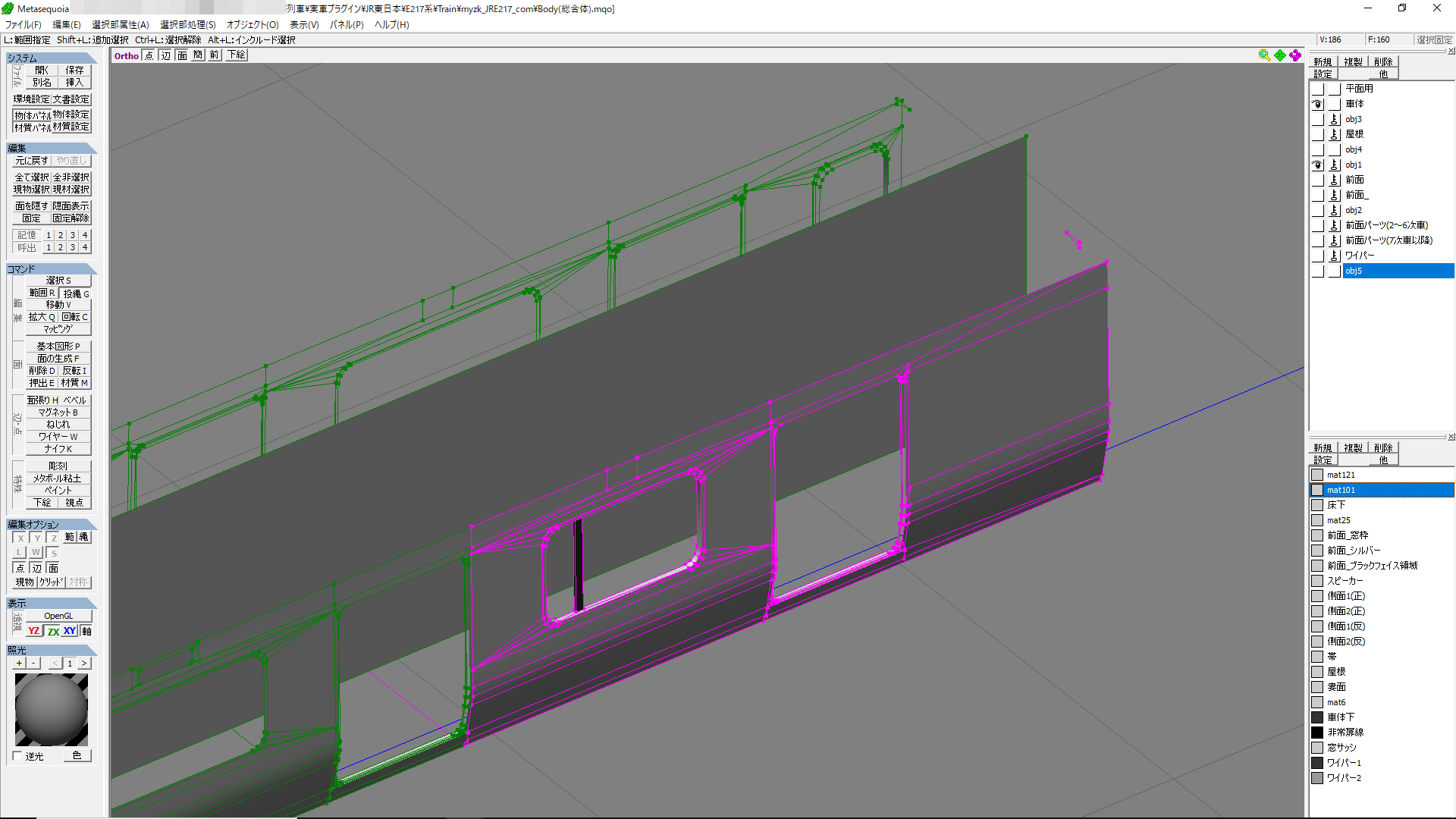Select the YZ axis view icon
This screenshot has width=1456, height=819.
(34, 631)
